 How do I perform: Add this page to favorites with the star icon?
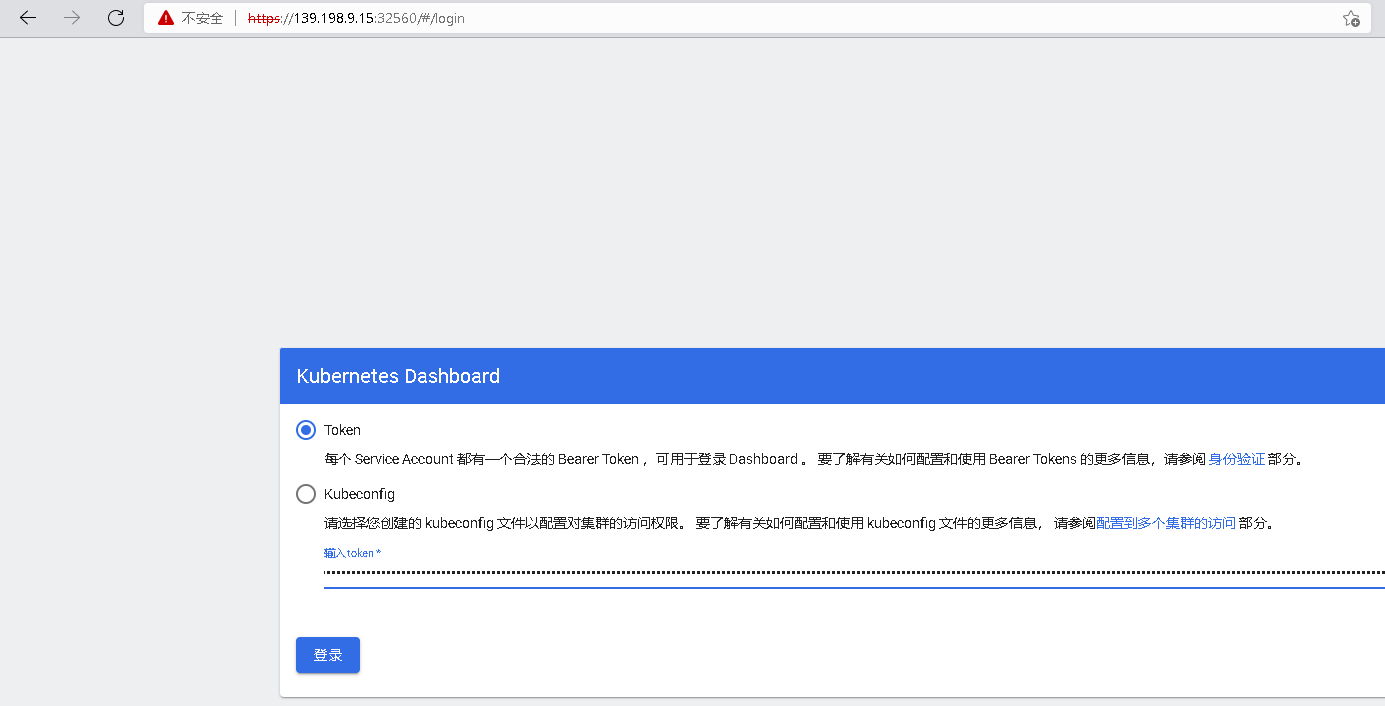click(1351, 18)
